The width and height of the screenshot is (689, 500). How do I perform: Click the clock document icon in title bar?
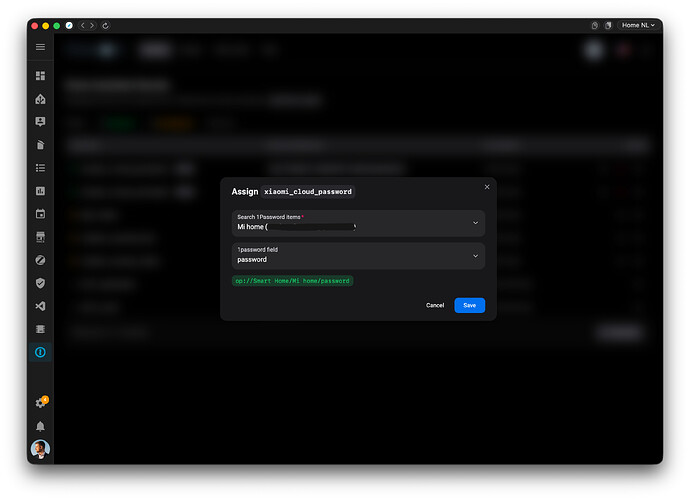(x=595, y=25)
